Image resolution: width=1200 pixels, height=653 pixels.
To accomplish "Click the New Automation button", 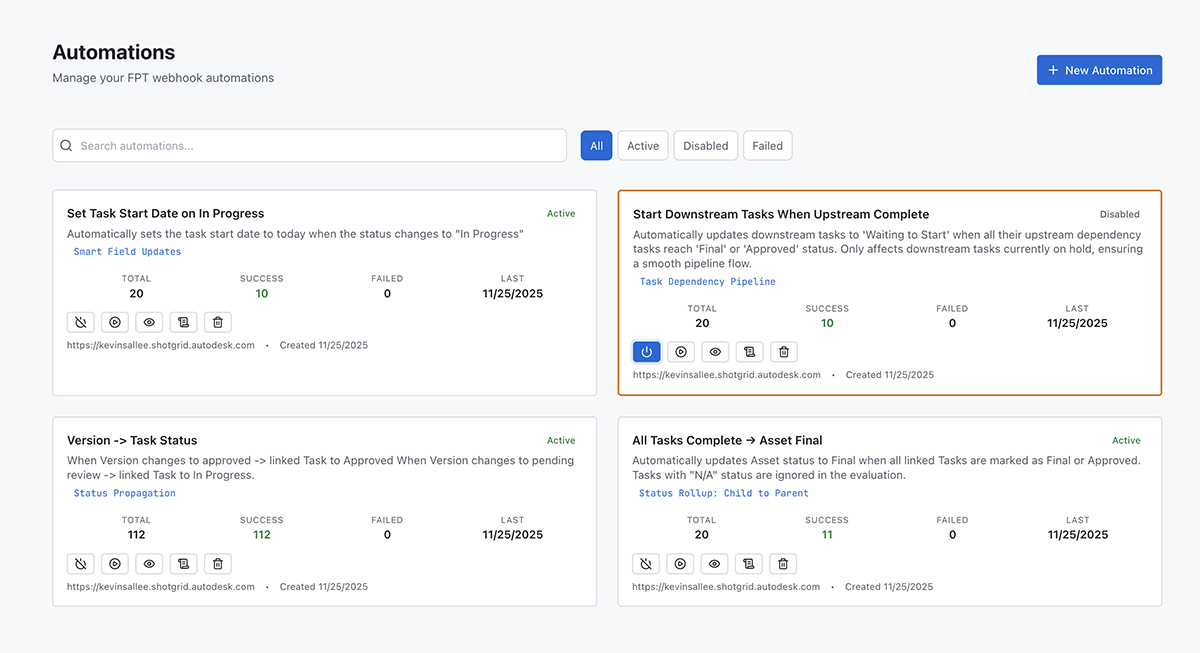I will coord(1099,70).
